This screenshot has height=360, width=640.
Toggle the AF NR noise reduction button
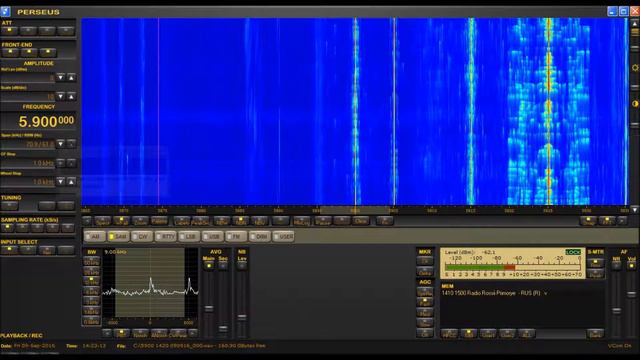tap(616, 266)
